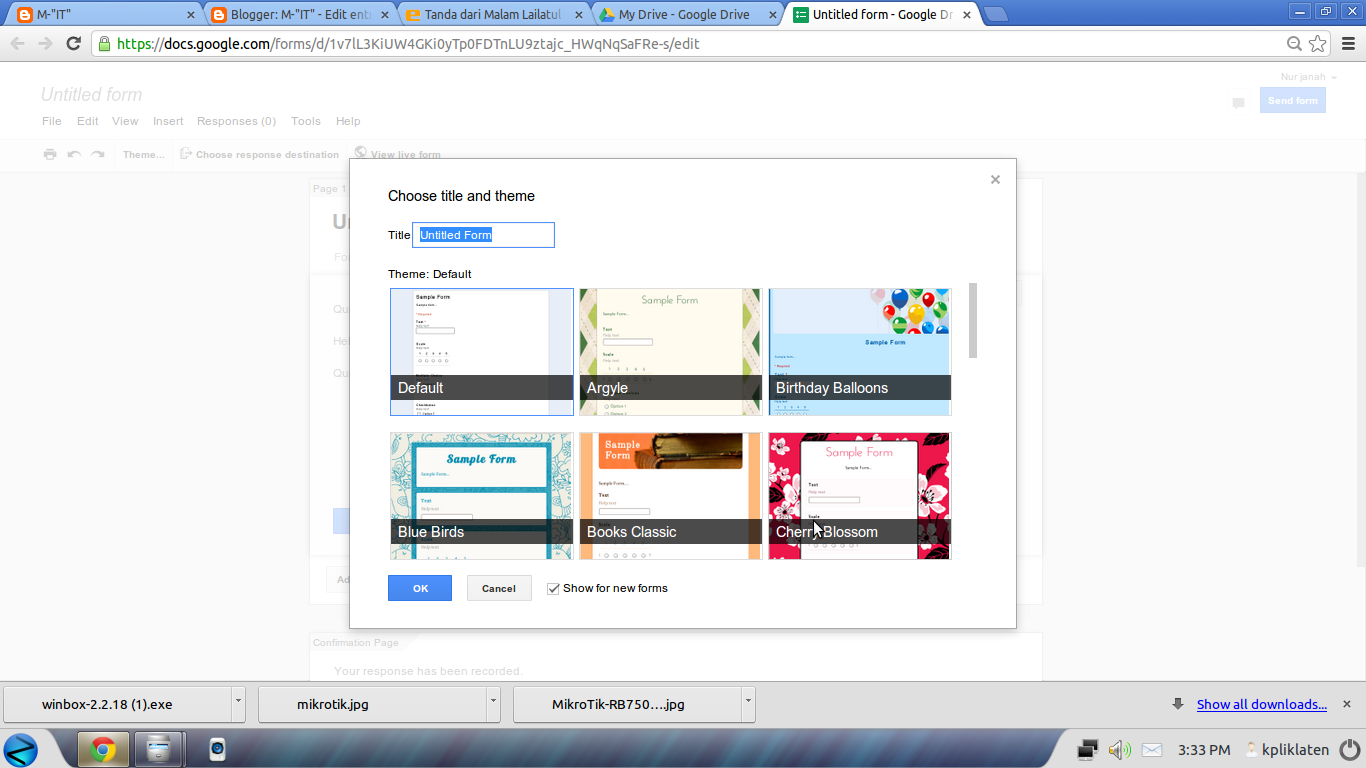Bookmark this page with star icon
The image size is (1366, 768).
(1318, 43)
